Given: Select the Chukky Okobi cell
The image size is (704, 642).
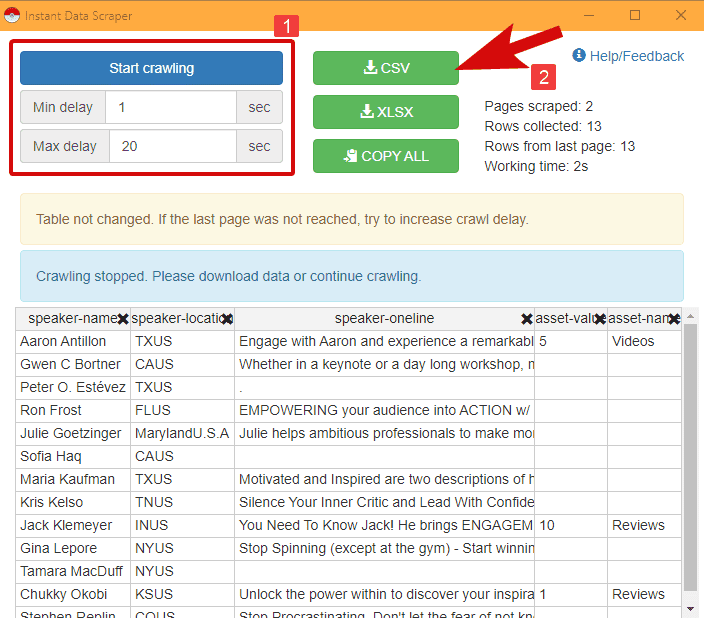Looking at the screenshot, I should 73,594.
